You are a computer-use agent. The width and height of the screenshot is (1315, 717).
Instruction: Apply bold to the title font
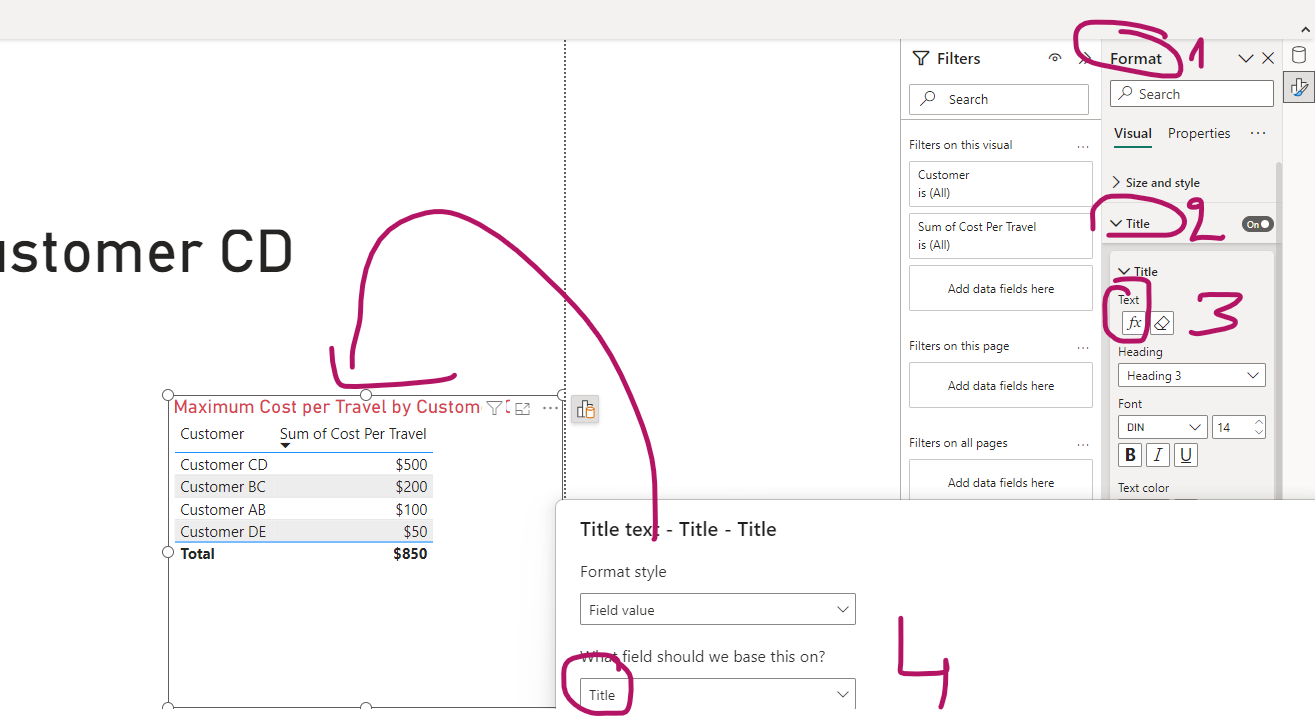1130,455
